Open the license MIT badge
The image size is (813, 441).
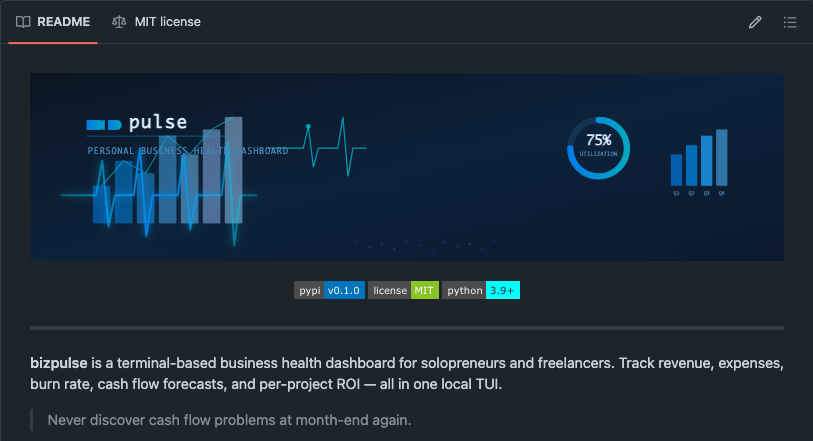[x=403, y=290]
